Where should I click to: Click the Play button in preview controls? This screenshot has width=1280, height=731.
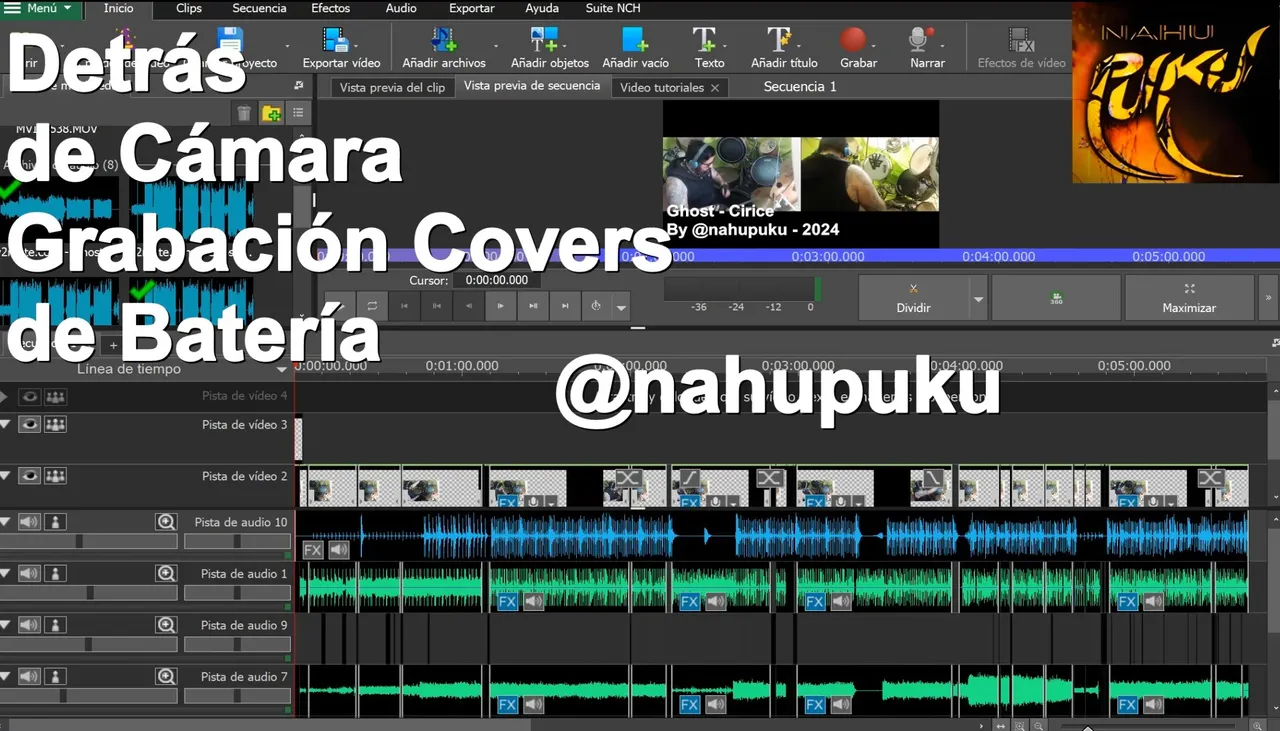[500, 306]
